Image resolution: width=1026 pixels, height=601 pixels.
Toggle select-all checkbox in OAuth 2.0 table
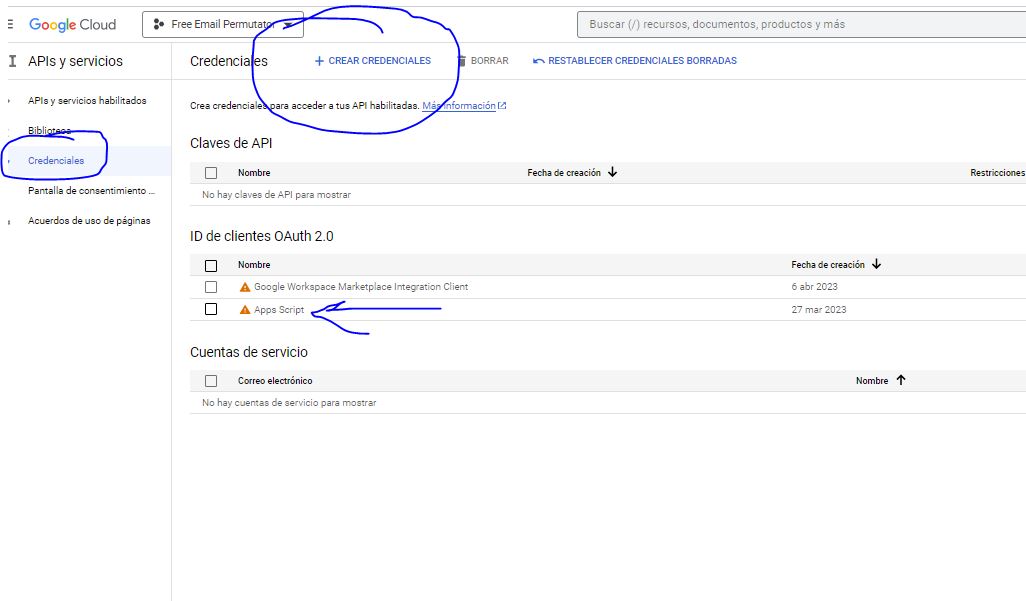click(211, 266)
